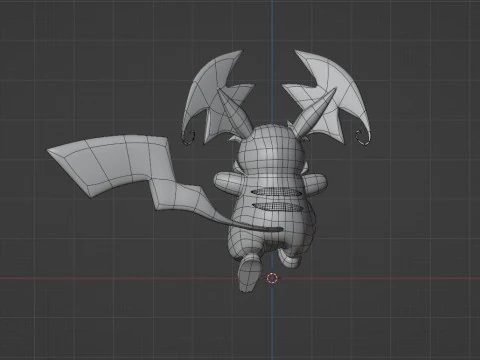Select the raised left foot of the model
The width and height of the screenshot is (480, 360).
(x=249, y=272)
